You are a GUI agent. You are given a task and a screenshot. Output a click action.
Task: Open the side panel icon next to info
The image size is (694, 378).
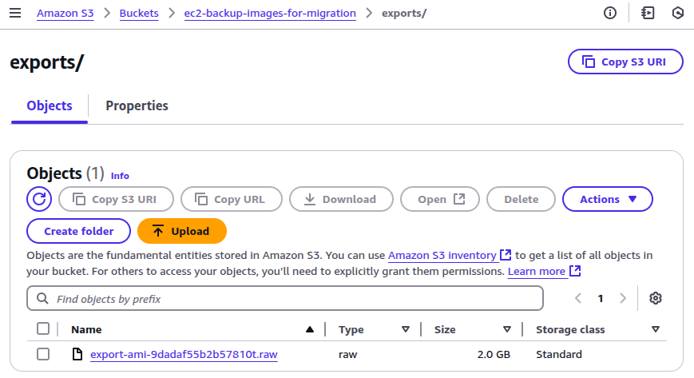648,13
